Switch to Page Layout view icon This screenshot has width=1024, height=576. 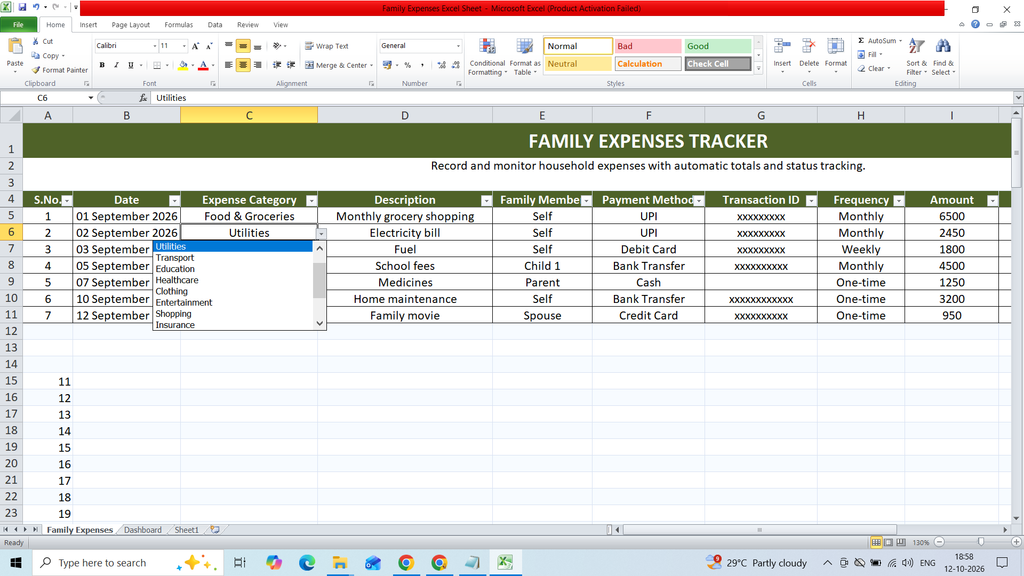tap(888, 542)
